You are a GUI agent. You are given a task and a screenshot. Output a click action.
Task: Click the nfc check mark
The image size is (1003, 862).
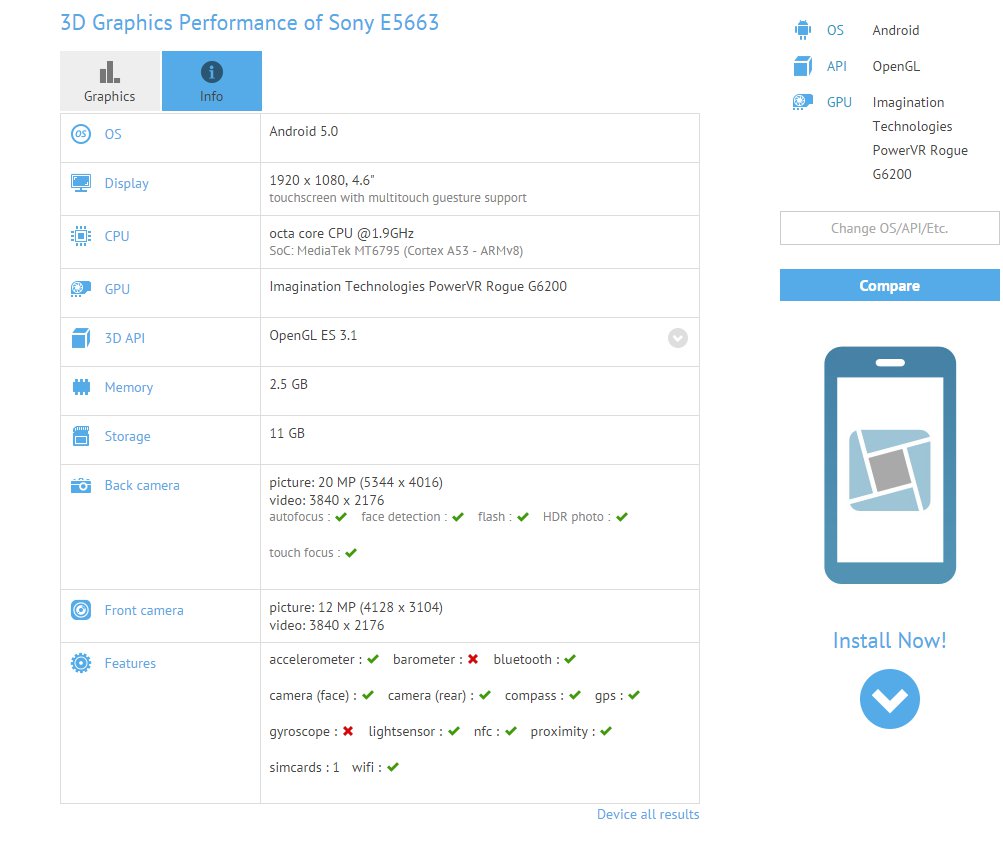point(510,731)
